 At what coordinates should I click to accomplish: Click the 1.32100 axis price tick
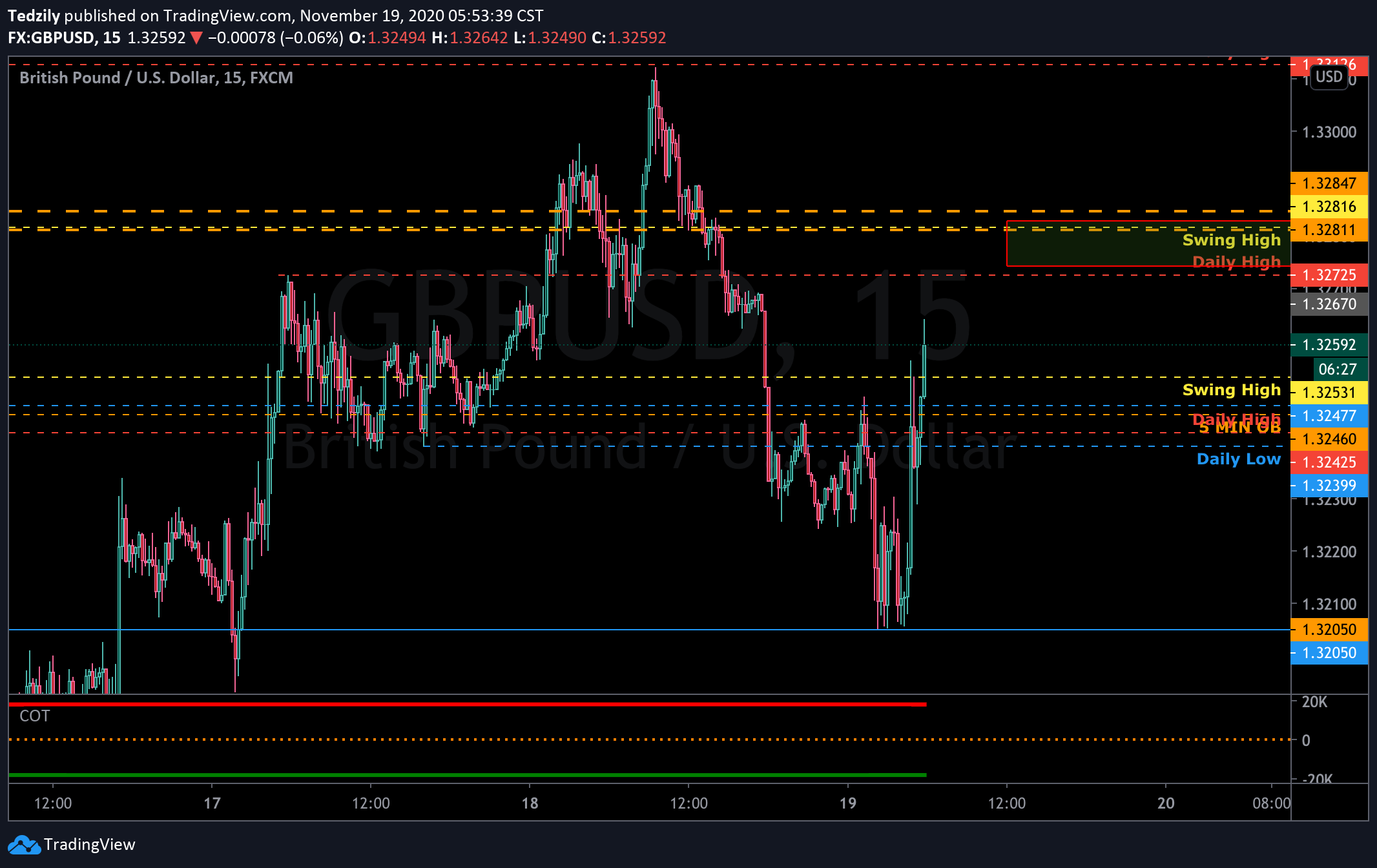pyautogui.click(x=1329, y=604)
